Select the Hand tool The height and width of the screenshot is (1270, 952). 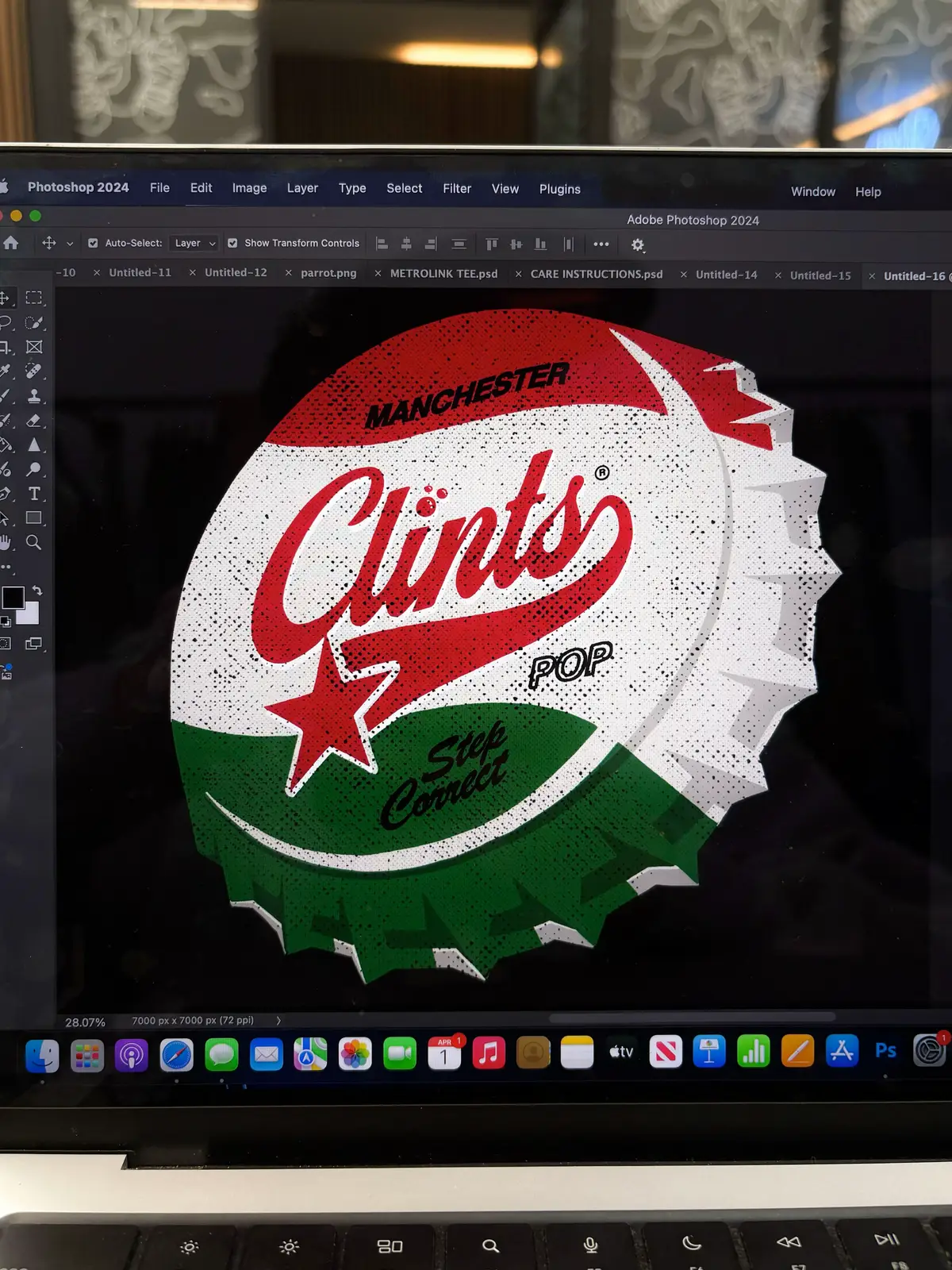[x=6, y=542]
